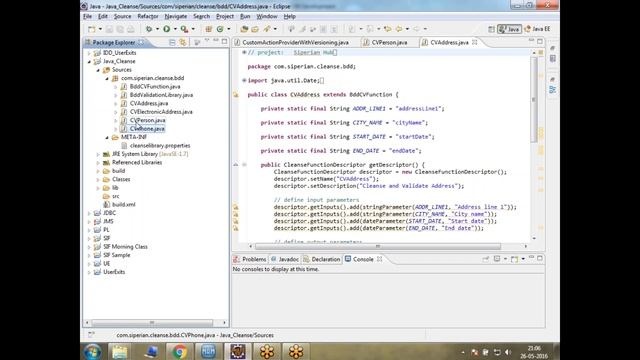Click the Last Edit Location icon

coord(387,29)
